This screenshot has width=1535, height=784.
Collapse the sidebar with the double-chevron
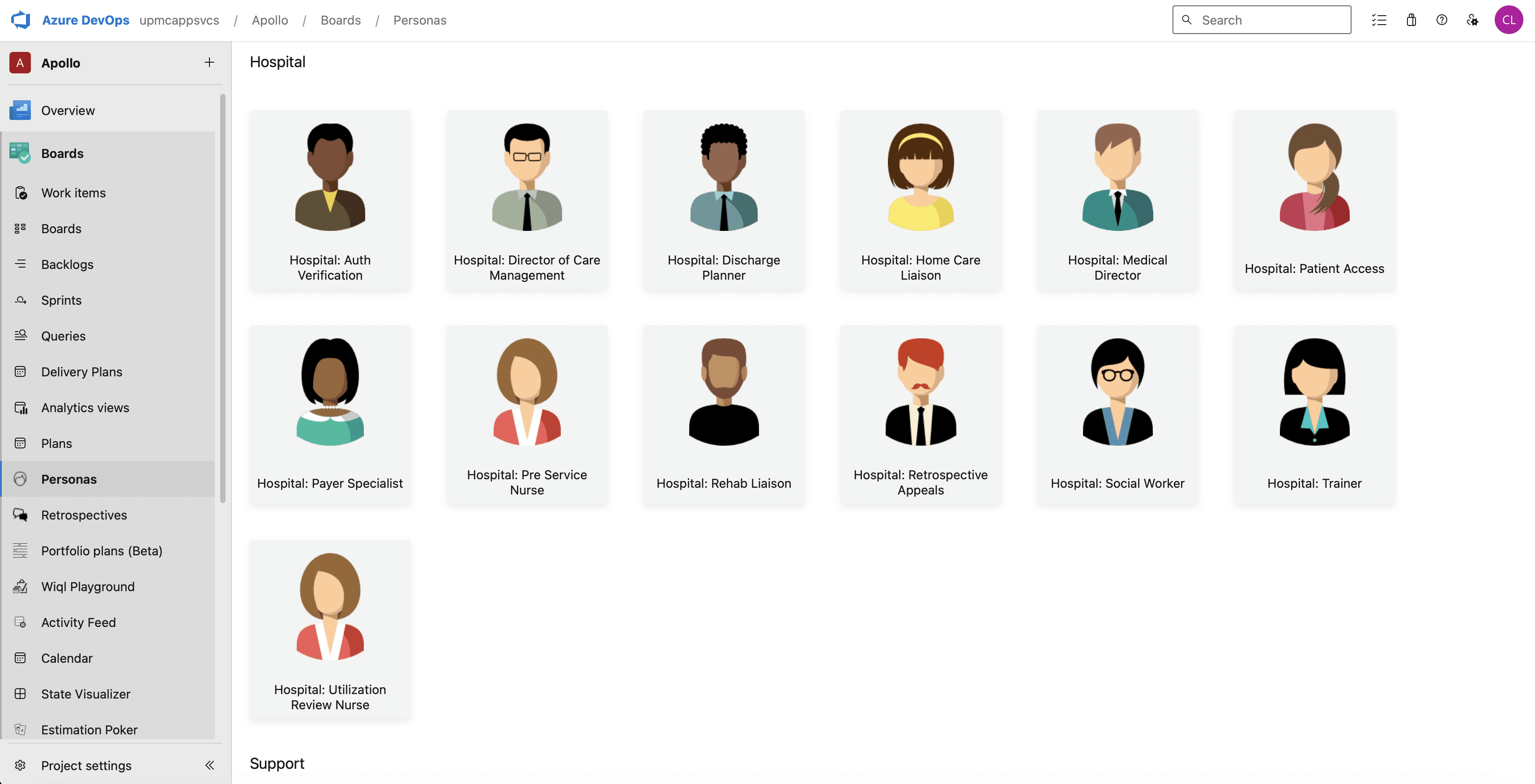click(x=209, y=765)
